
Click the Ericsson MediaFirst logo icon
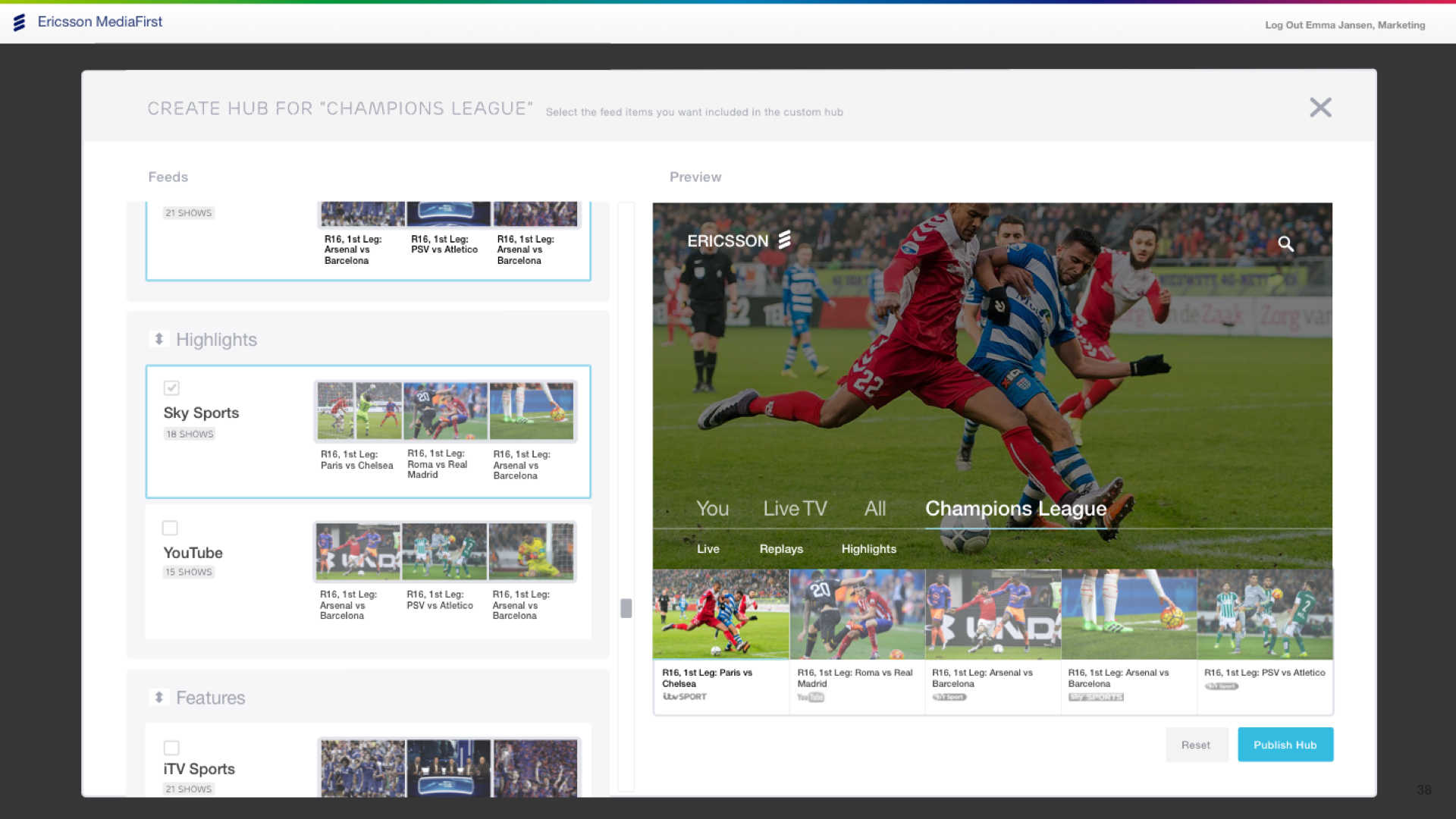pyautogui.click(x=20, y=23)
